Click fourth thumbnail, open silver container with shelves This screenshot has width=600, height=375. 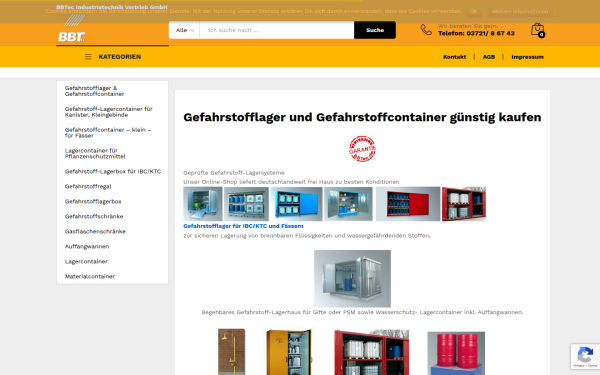click(348, 204)
